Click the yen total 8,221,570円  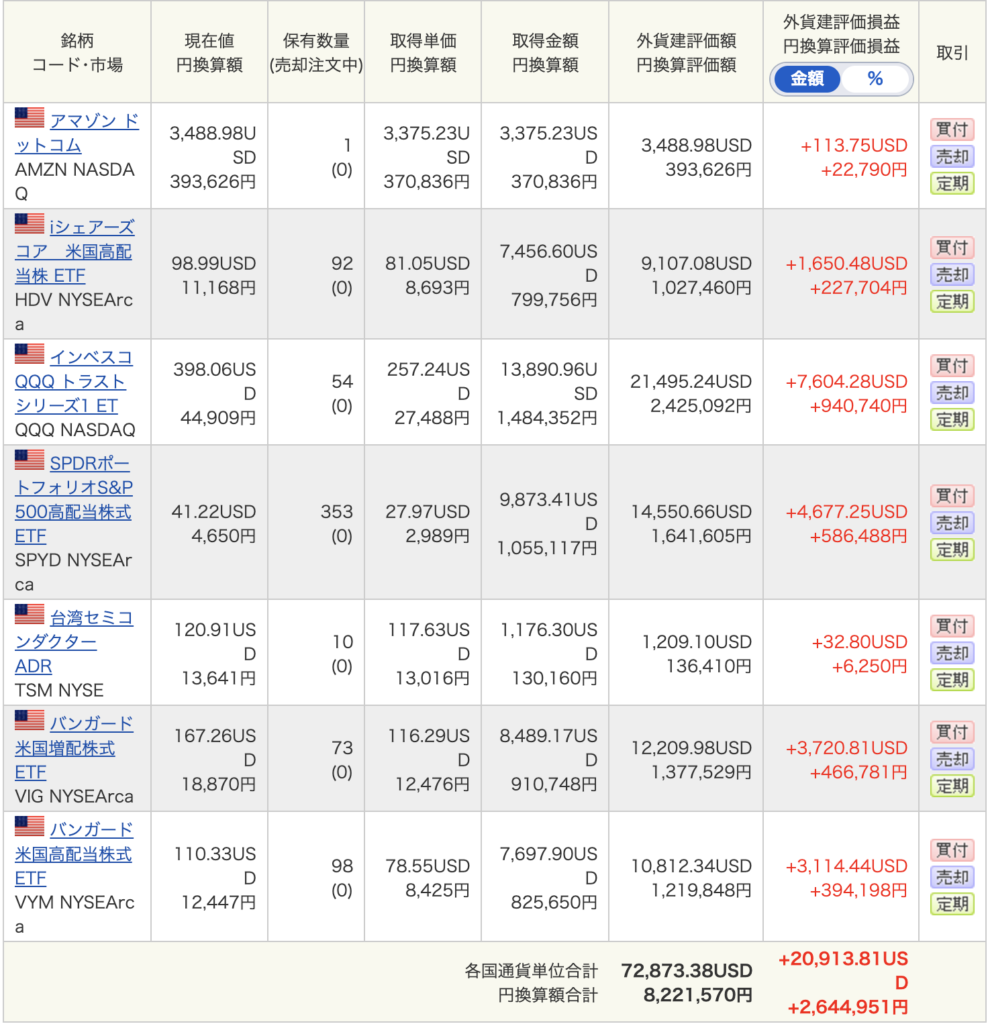pos(698,995)
